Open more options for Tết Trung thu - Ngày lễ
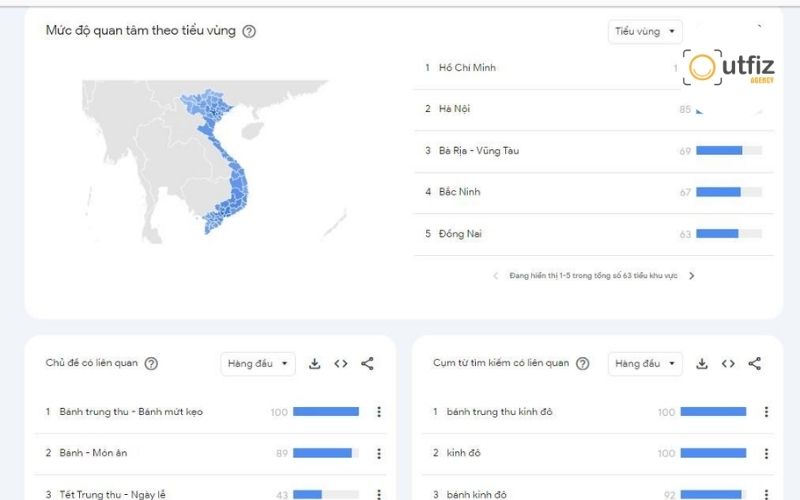800x500 pixels. click(x=379, y=494)
